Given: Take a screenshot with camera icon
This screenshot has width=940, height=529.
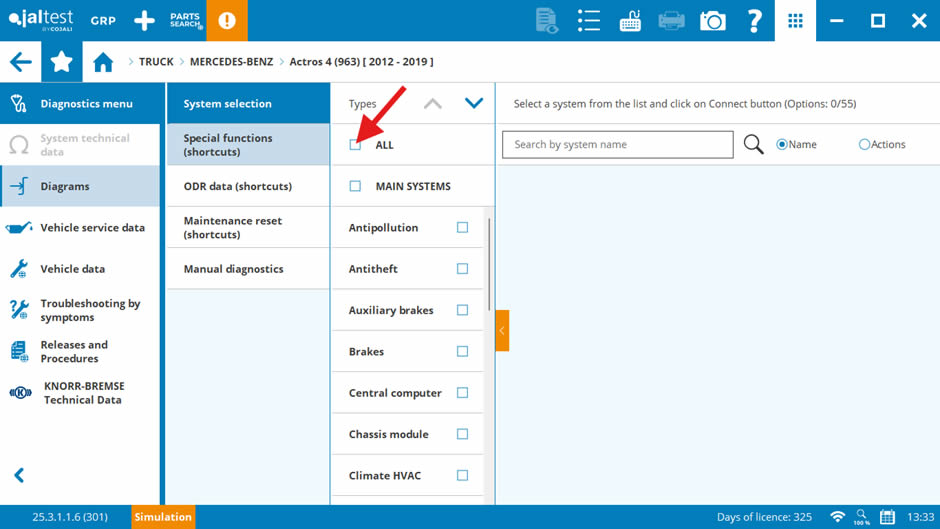Looking at the screenshot, I should coord(713,21).
